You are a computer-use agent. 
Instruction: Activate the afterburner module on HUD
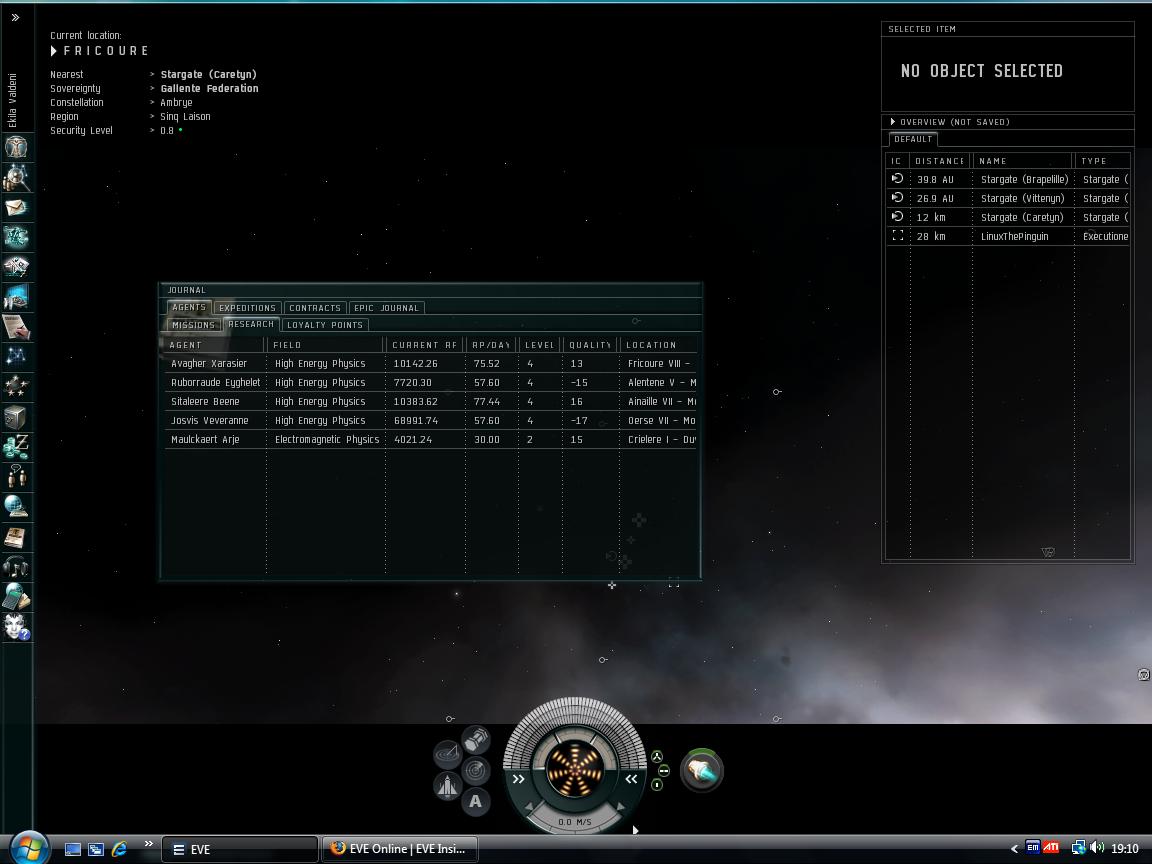(702, 771)
